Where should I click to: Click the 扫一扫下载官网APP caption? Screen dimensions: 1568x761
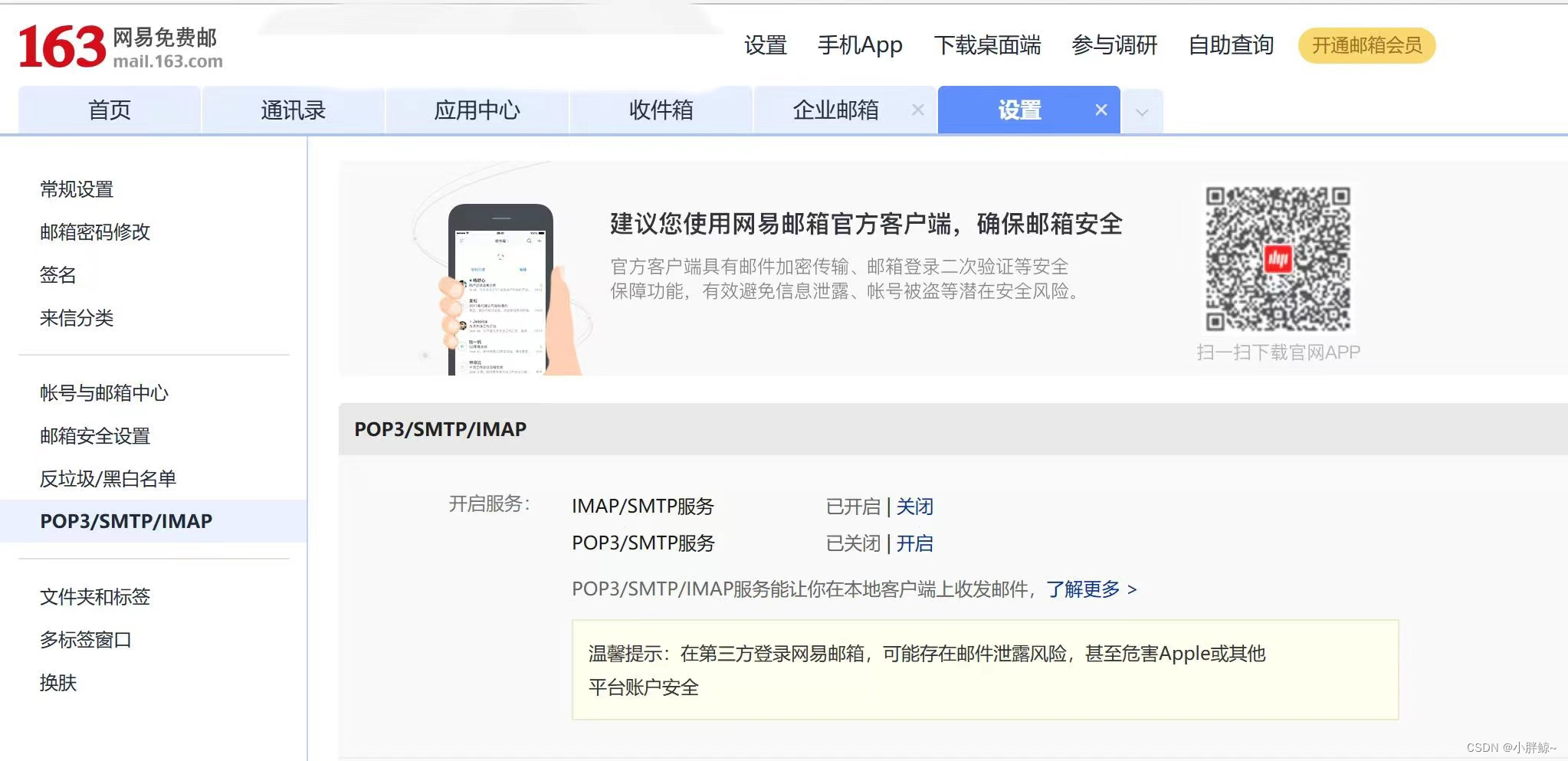[1278, 353]
